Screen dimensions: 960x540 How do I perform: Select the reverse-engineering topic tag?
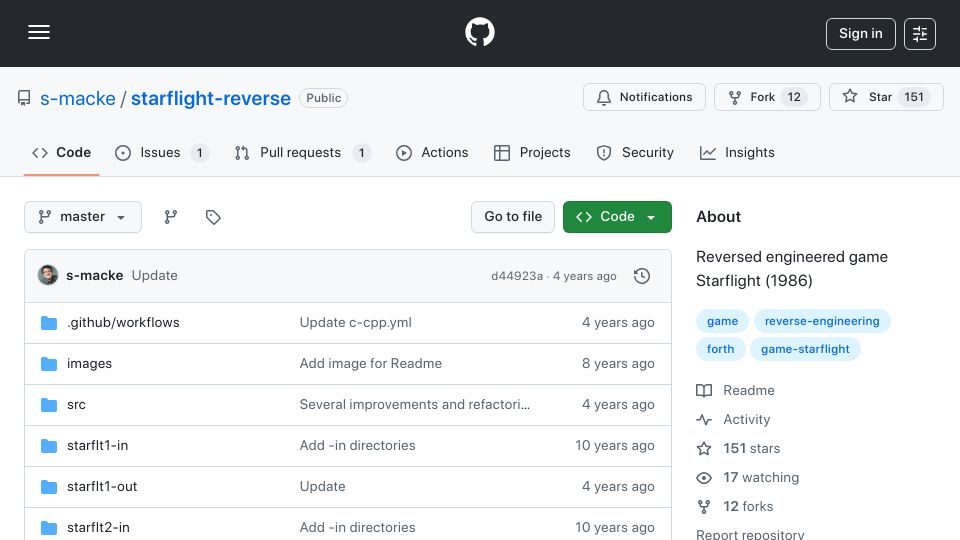(822, 321)
